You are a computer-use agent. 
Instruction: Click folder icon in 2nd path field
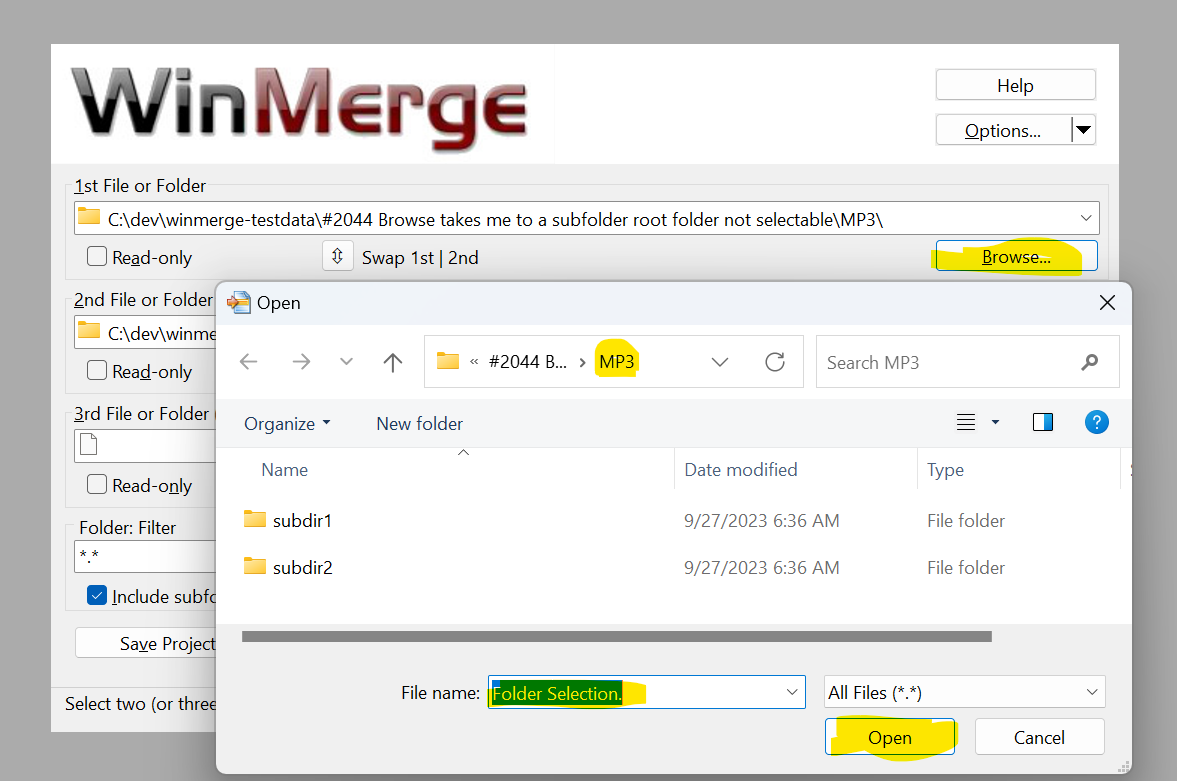click(89, 331)
